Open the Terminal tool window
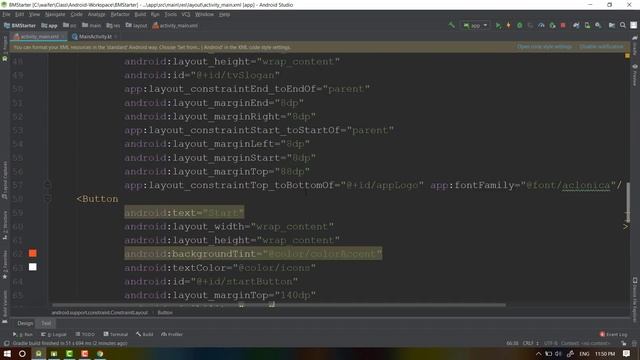640x360 pixels. (116, 334)
